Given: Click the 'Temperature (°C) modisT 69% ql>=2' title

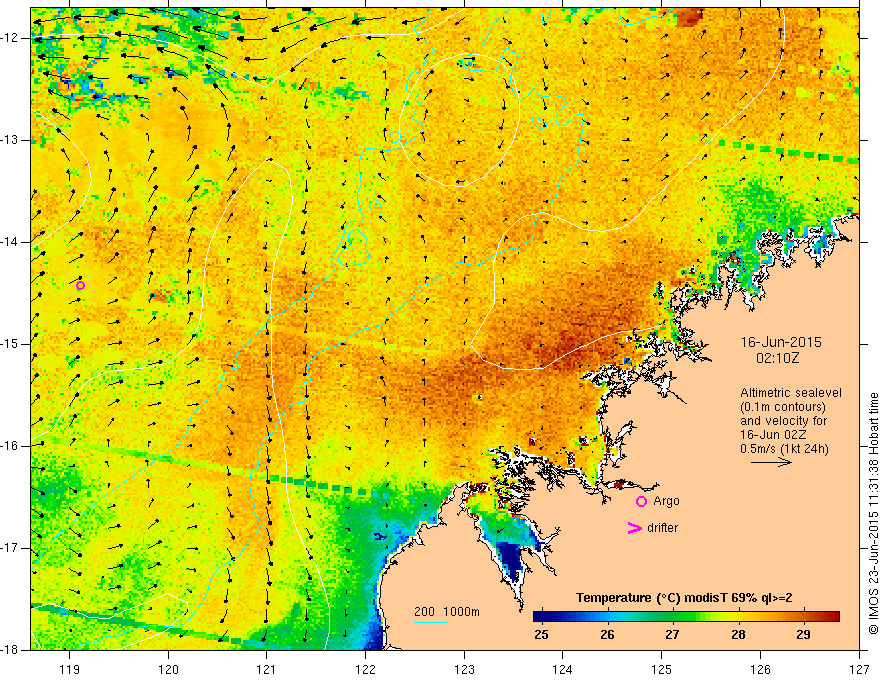Looking at the screenshot, I should click(x=684, y=598).
